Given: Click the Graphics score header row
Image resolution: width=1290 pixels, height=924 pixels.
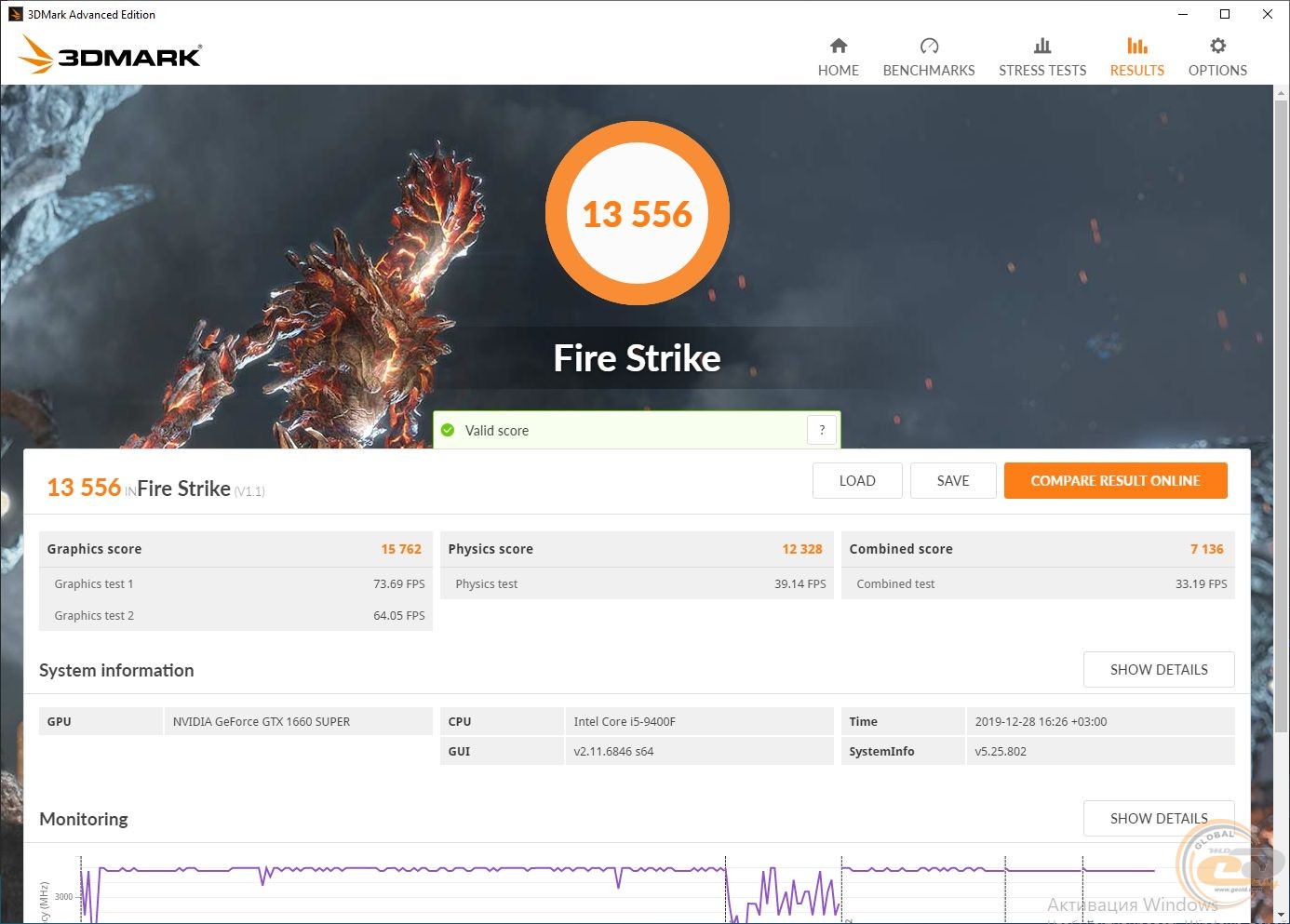Looking at the screenshot, I should pyautogui.click(x=235, y=549).
